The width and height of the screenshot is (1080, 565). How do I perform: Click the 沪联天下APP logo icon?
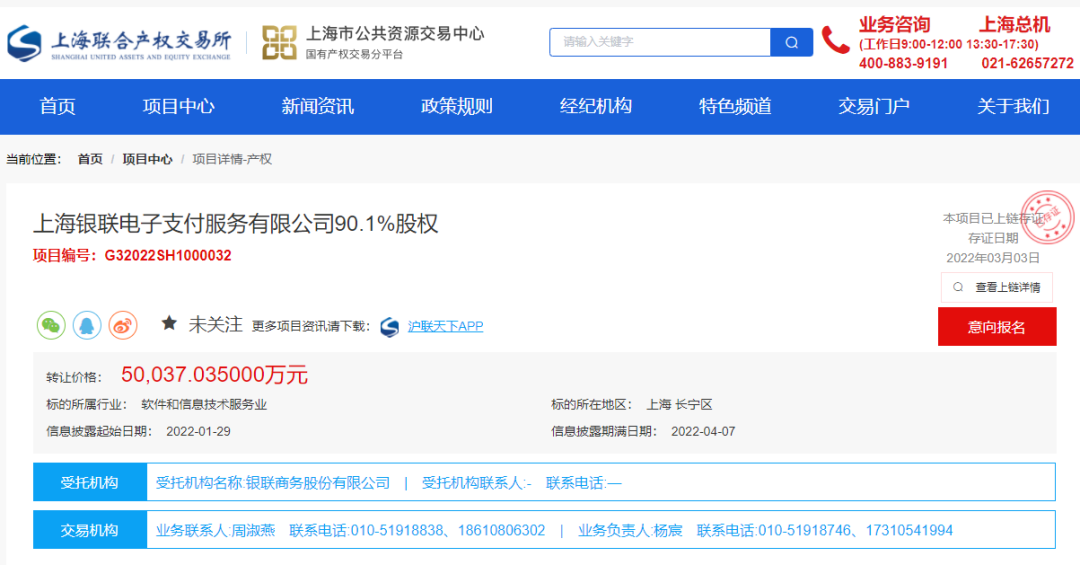point(390,327)
